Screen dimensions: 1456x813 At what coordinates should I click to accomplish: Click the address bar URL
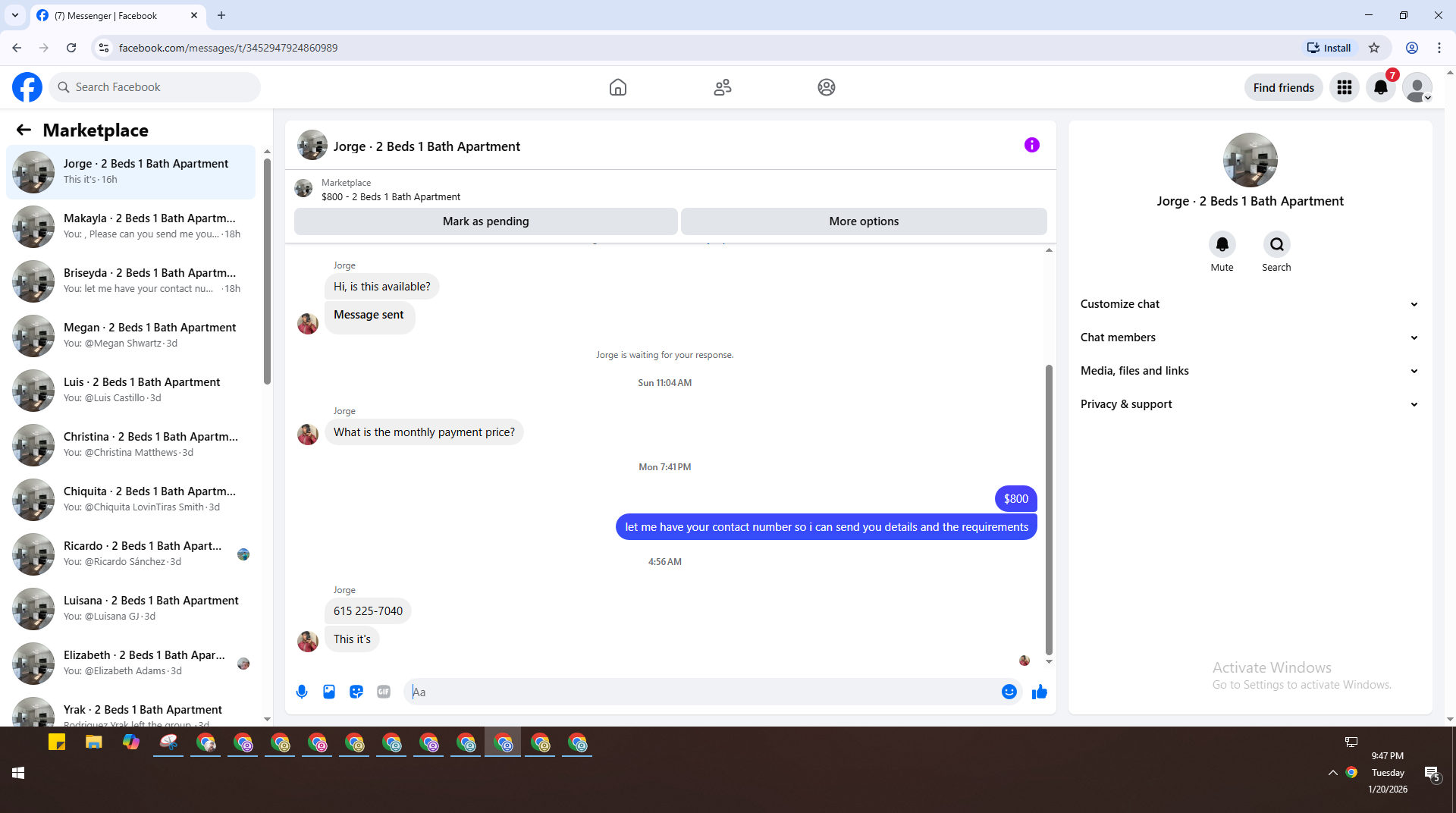point(228,48)
